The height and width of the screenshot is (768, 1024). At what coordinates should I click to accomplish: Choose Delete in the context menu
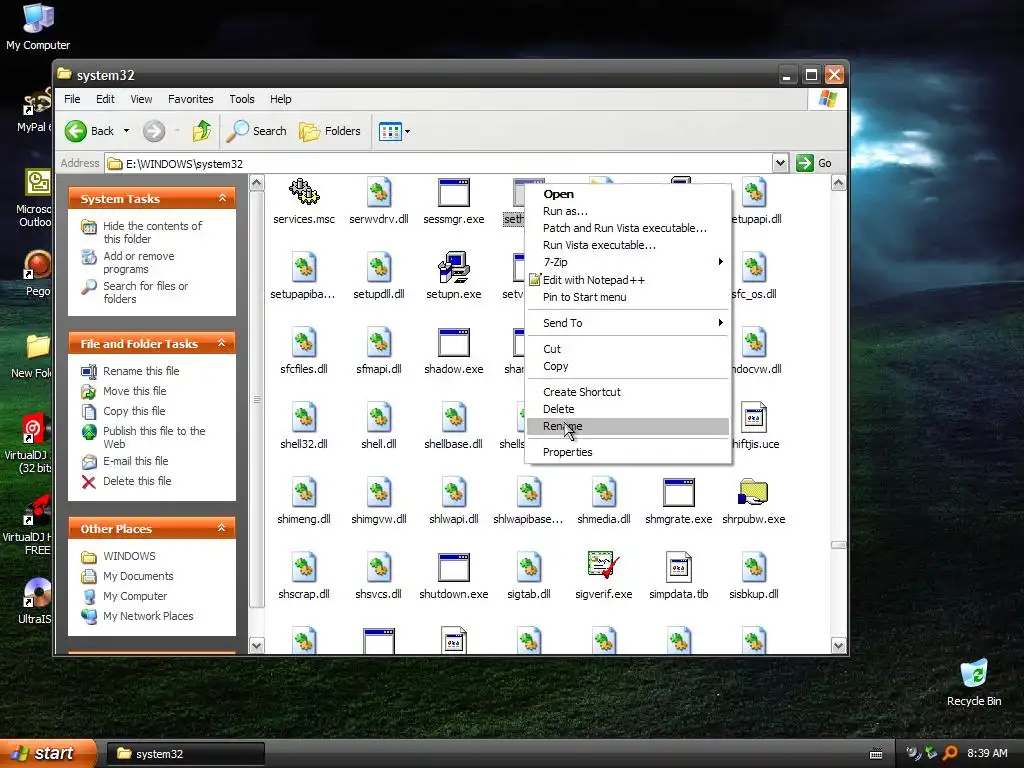pyautogui.click(x=628, y=409)
